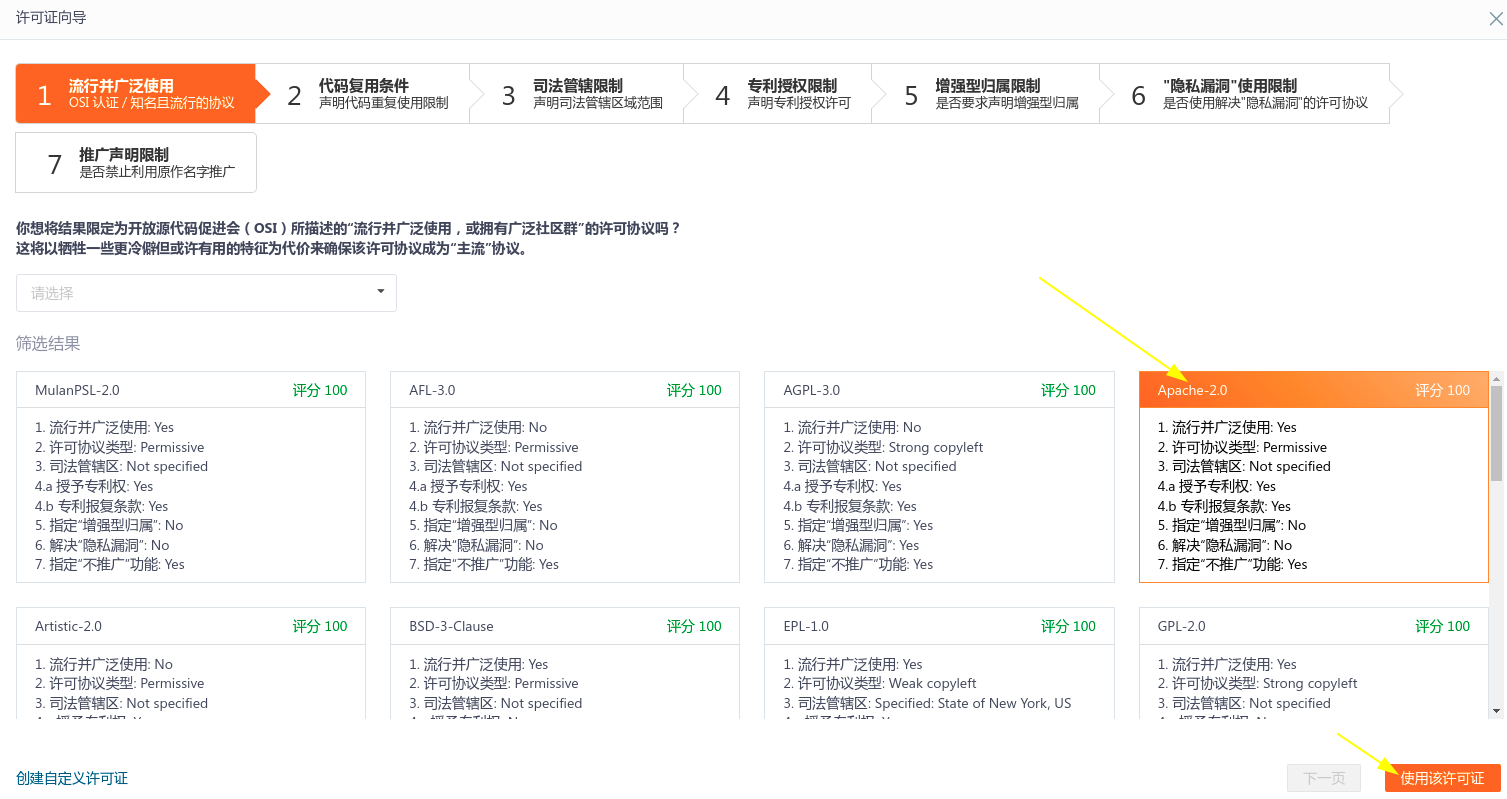This screenshot has width=1507, height=799.
Task: Go to step 6 隐私漏洞使用限制
Action: 1251,94
